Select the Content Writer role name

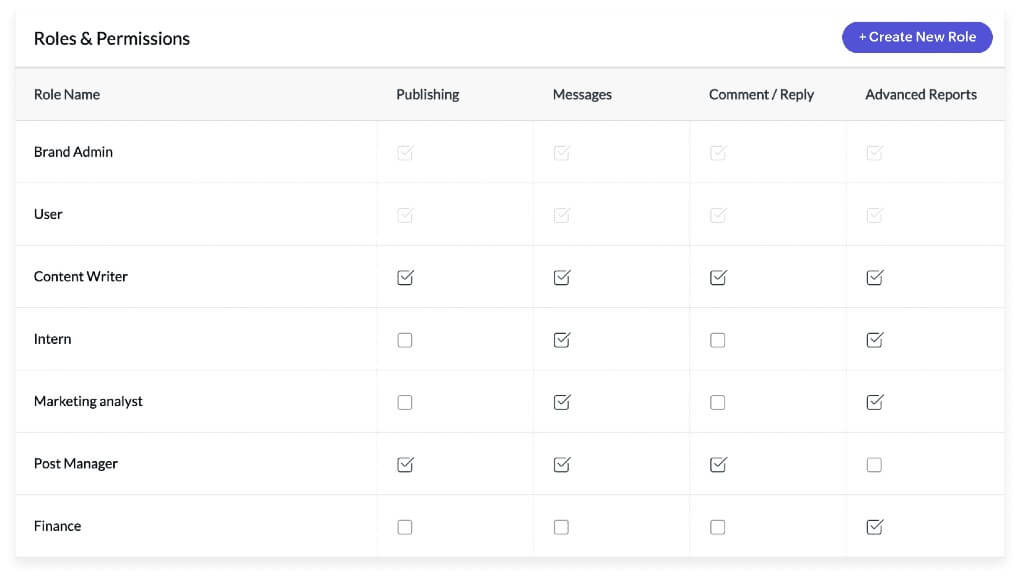(80, 277)
